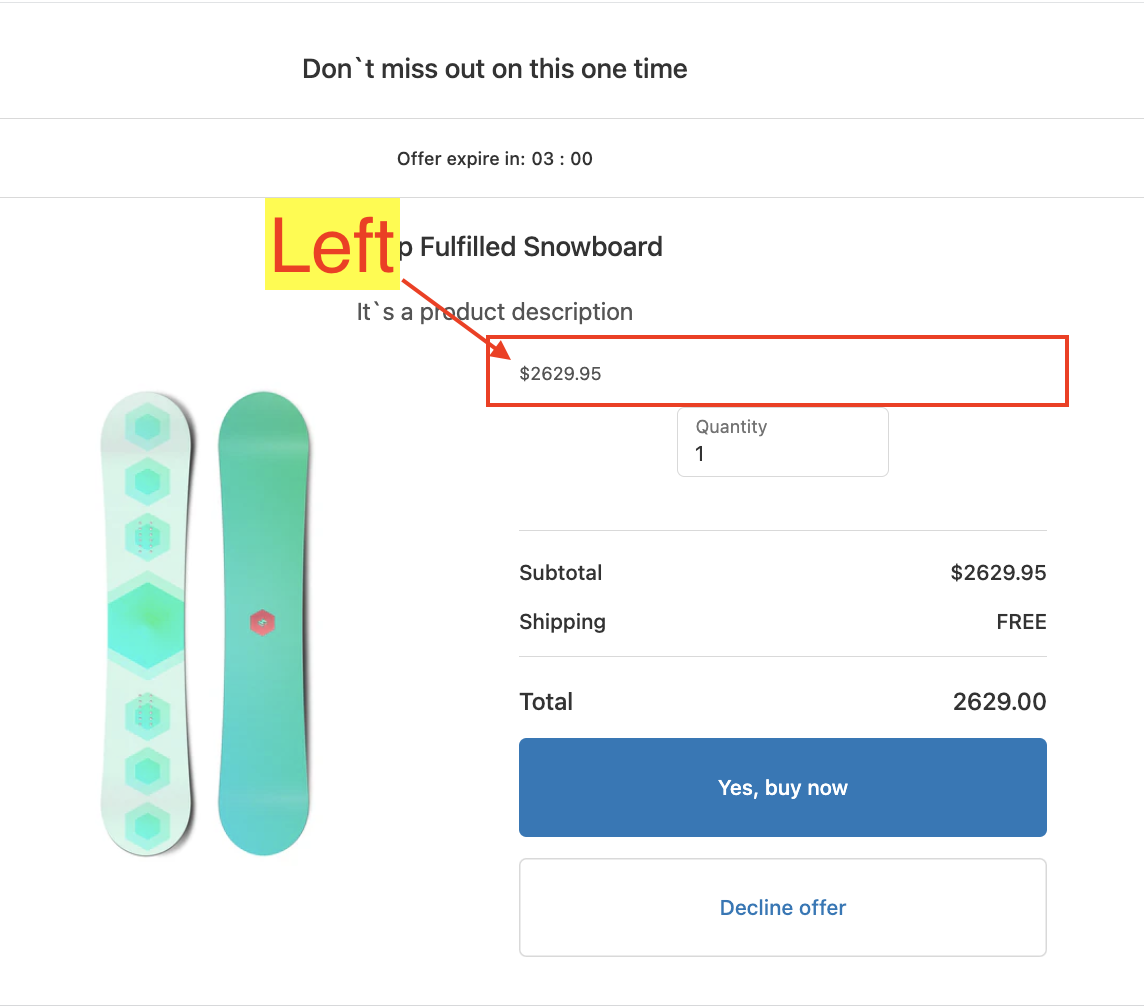
Task: Click the Offer expire in label
Action: click(460, 159)
